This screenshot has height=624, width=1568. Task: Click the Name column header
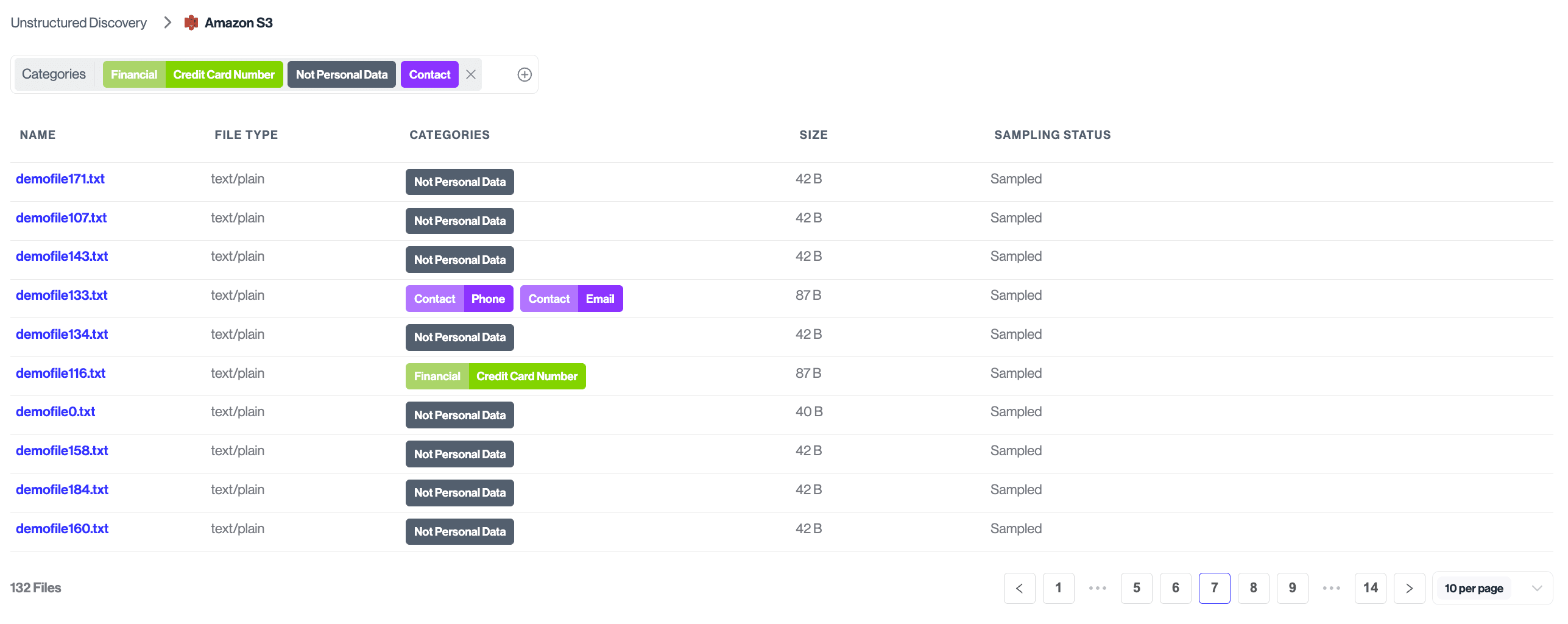coord(38,135)
